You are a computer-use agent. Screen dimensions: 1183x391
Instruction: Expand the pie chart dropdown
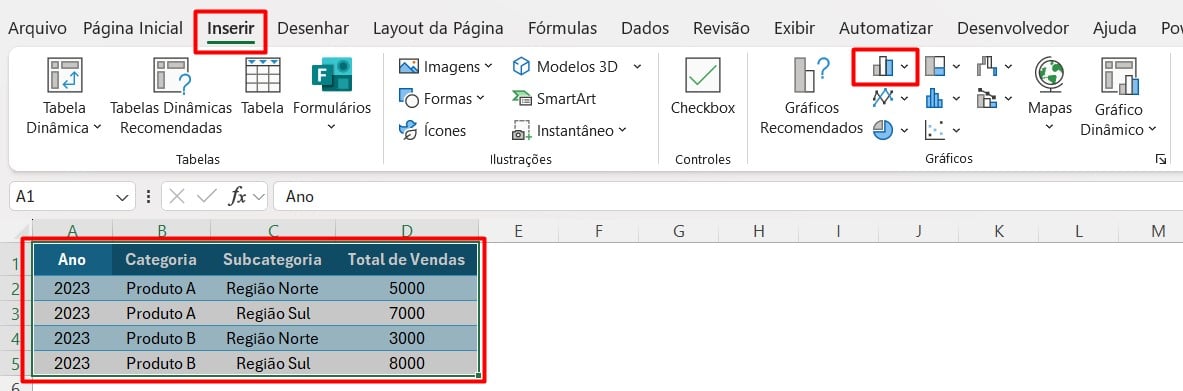(905, 131)
